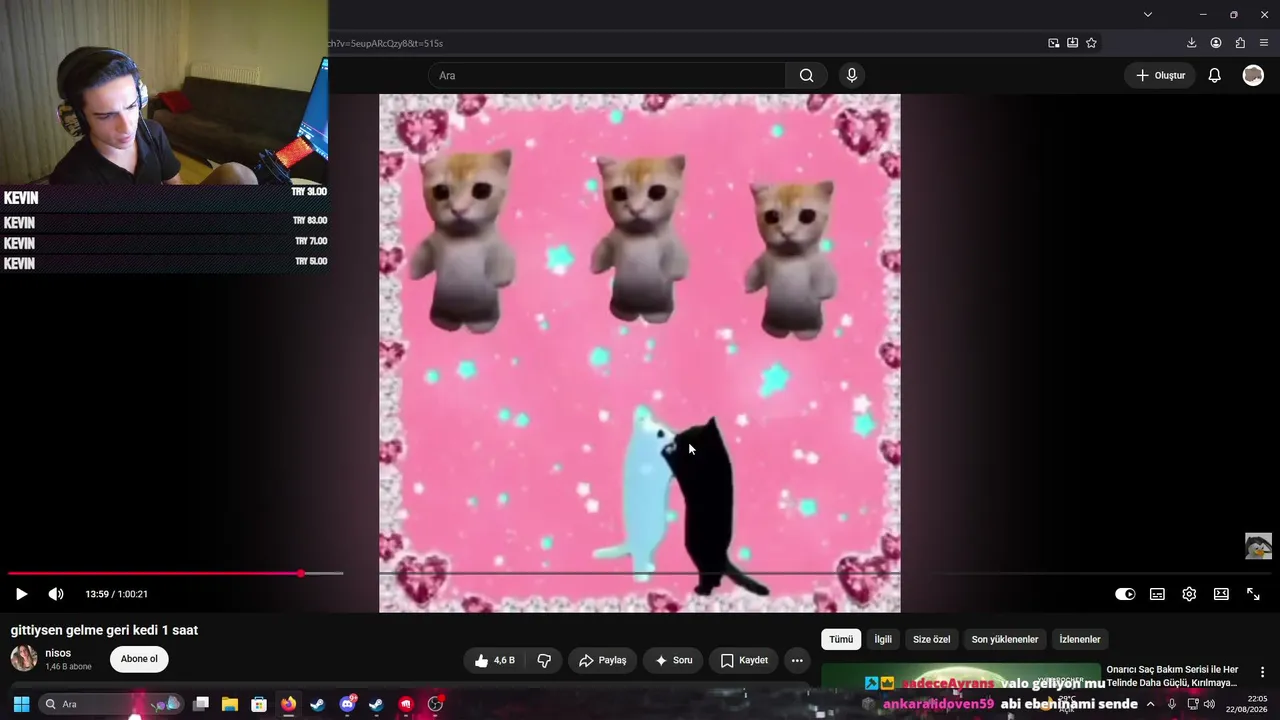
Task: Expand the system tray hidden icons chevron
Action: (x=1150, y=704)
